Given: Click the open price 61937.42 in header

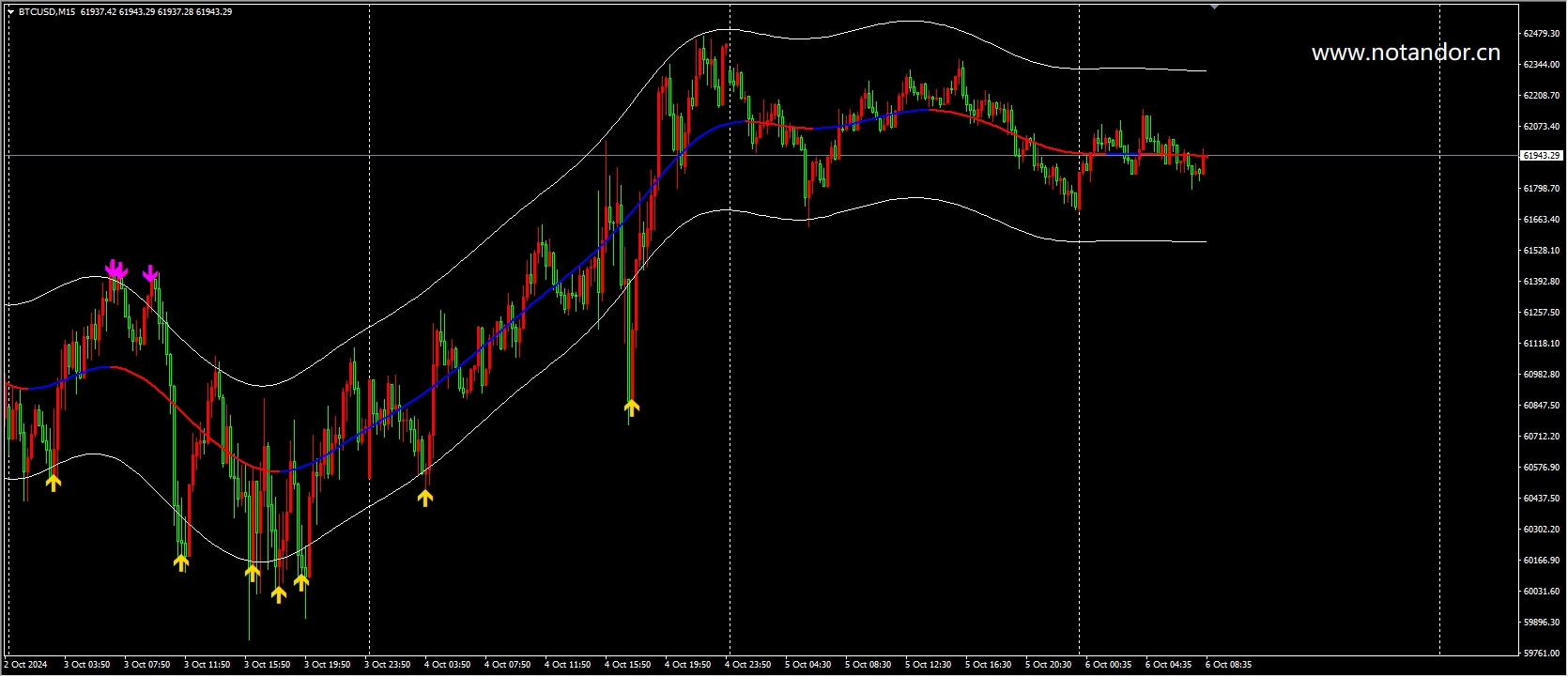Looking at the screenshot, I should click(x=99, y=12).
